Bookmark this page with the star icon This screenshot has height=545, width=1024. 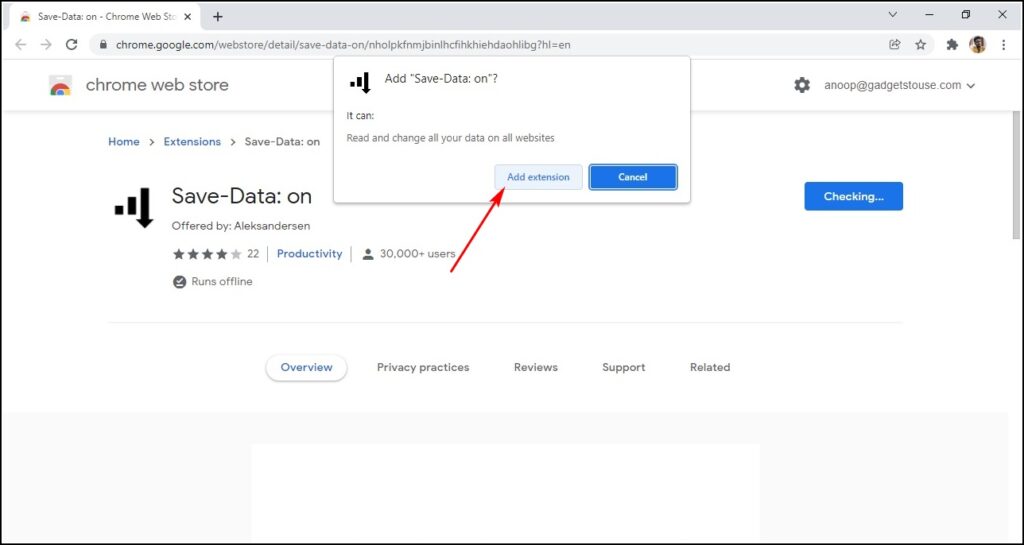[921, 44]
